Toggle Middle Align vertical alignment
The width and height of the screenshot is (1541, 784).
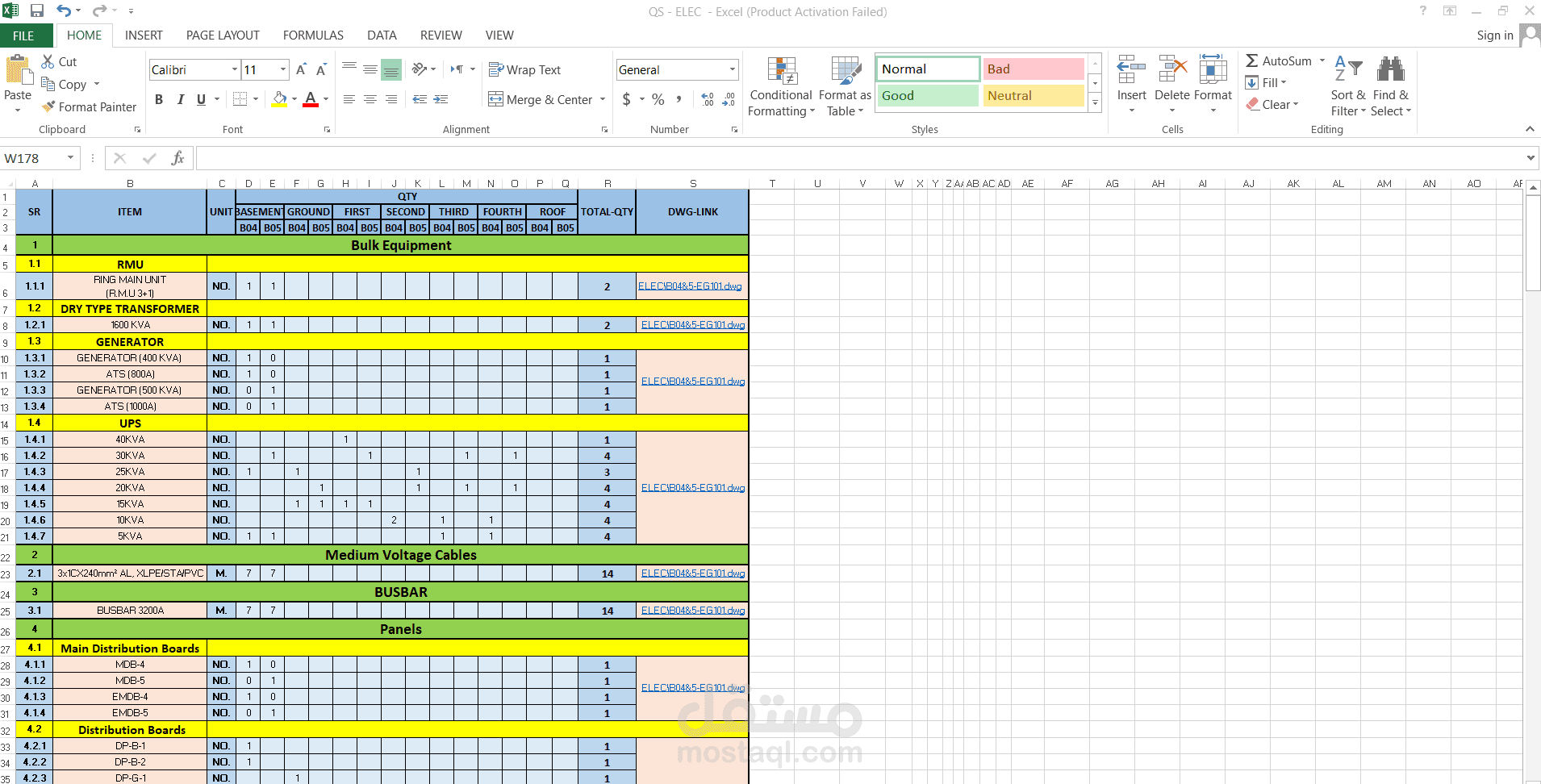[x=370, y=70]
